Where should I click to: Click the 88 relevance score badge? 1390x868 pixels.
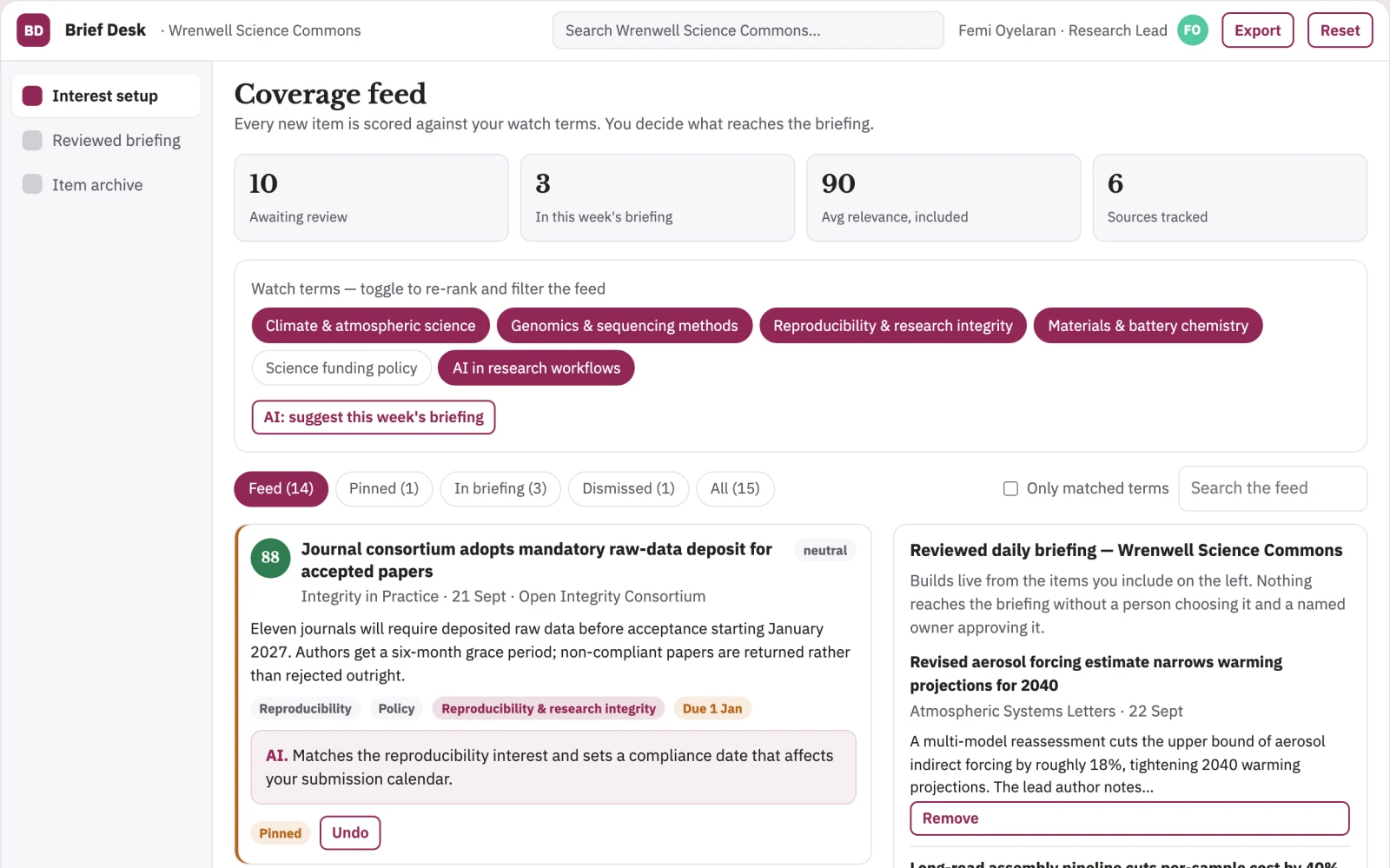(270, 558)
